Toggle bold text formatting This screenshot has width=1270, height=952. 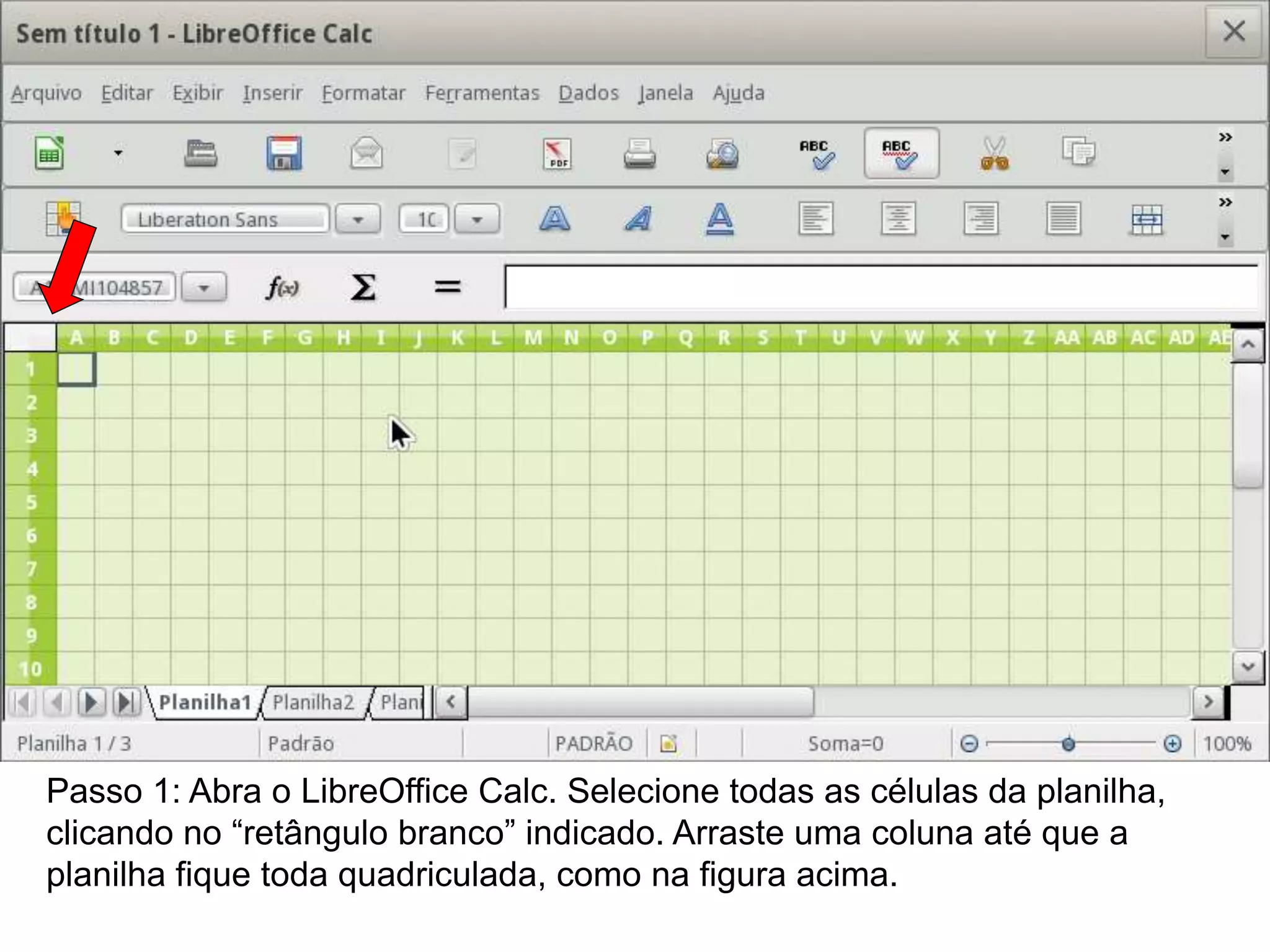click(x=555, y=219)
